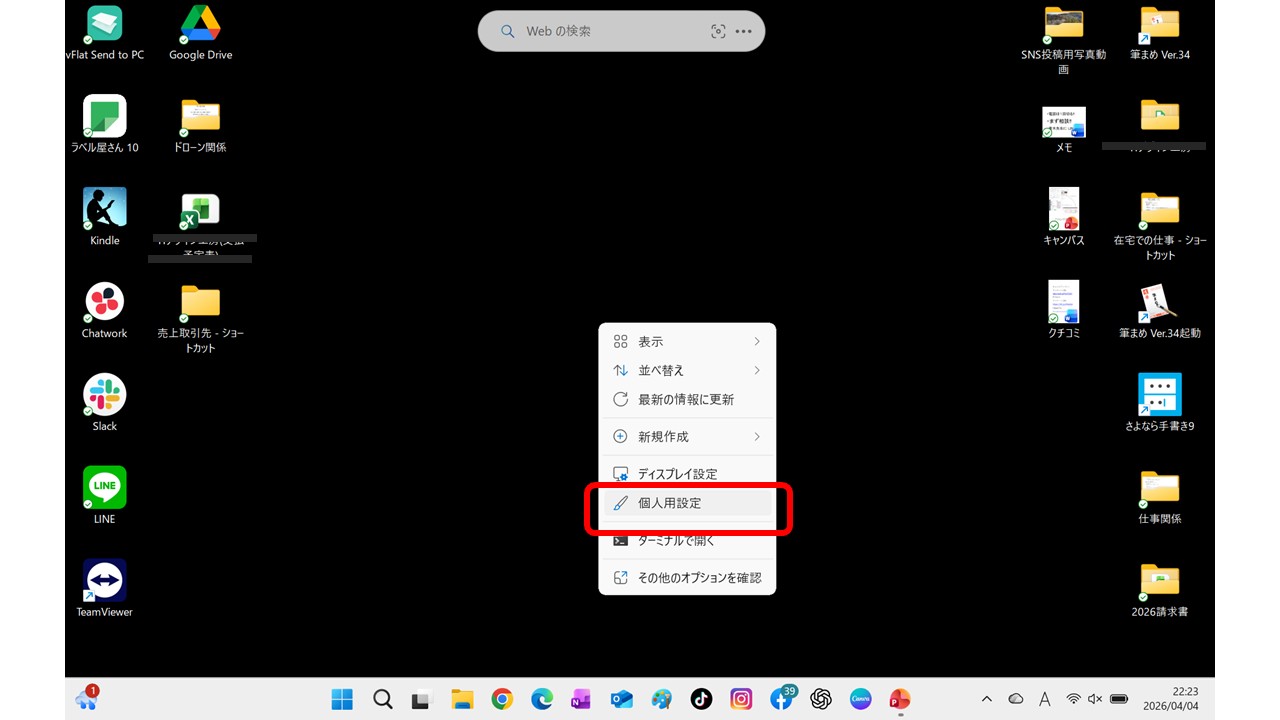Select ディスプレイ設定 in the context menu

point(677,474)
